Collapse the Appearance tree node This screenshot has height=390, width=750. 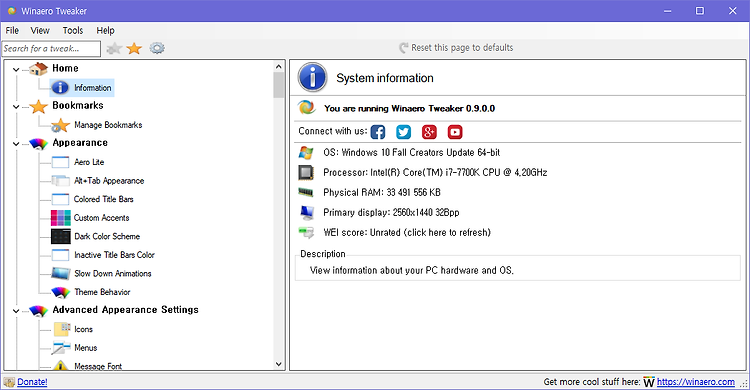[x=16, y=144]
